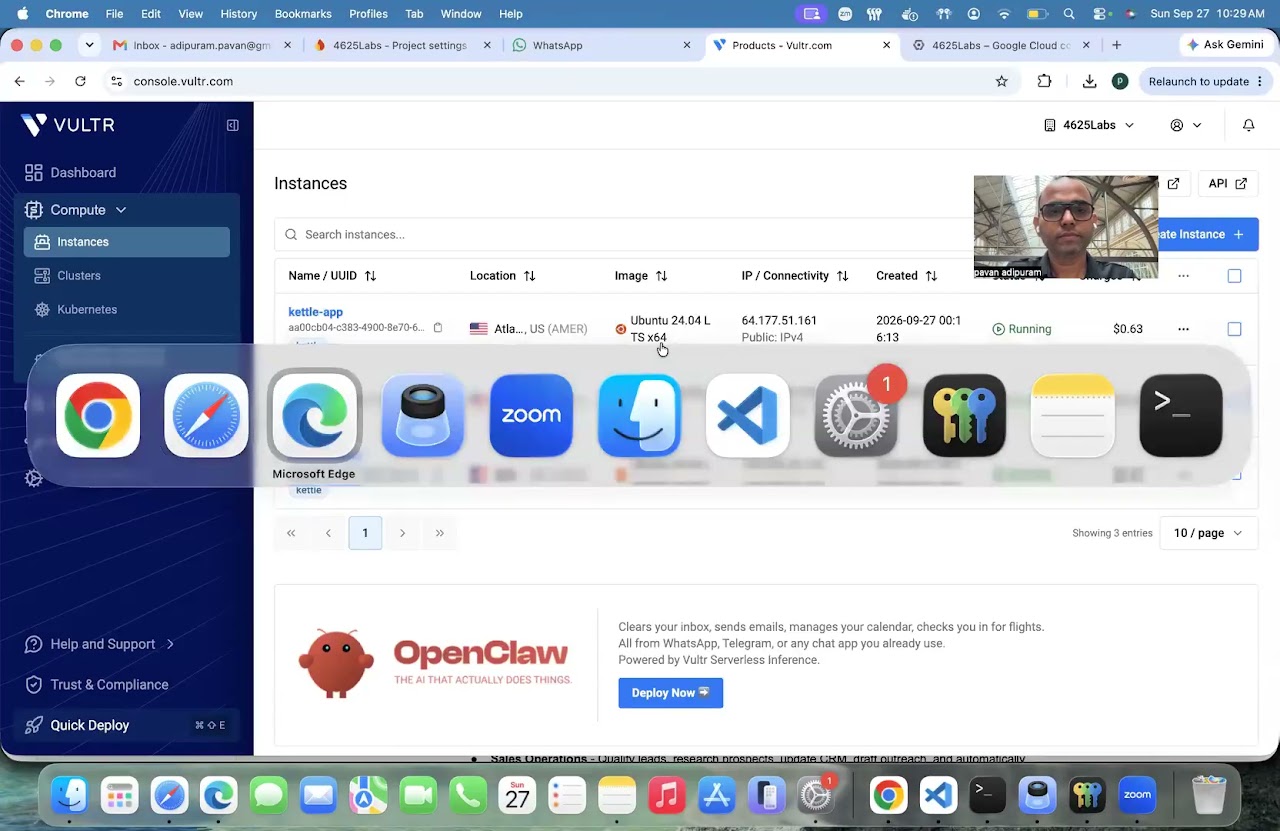
Task: Change the 10 / page dropdown
Action: tap(1208, 533)
